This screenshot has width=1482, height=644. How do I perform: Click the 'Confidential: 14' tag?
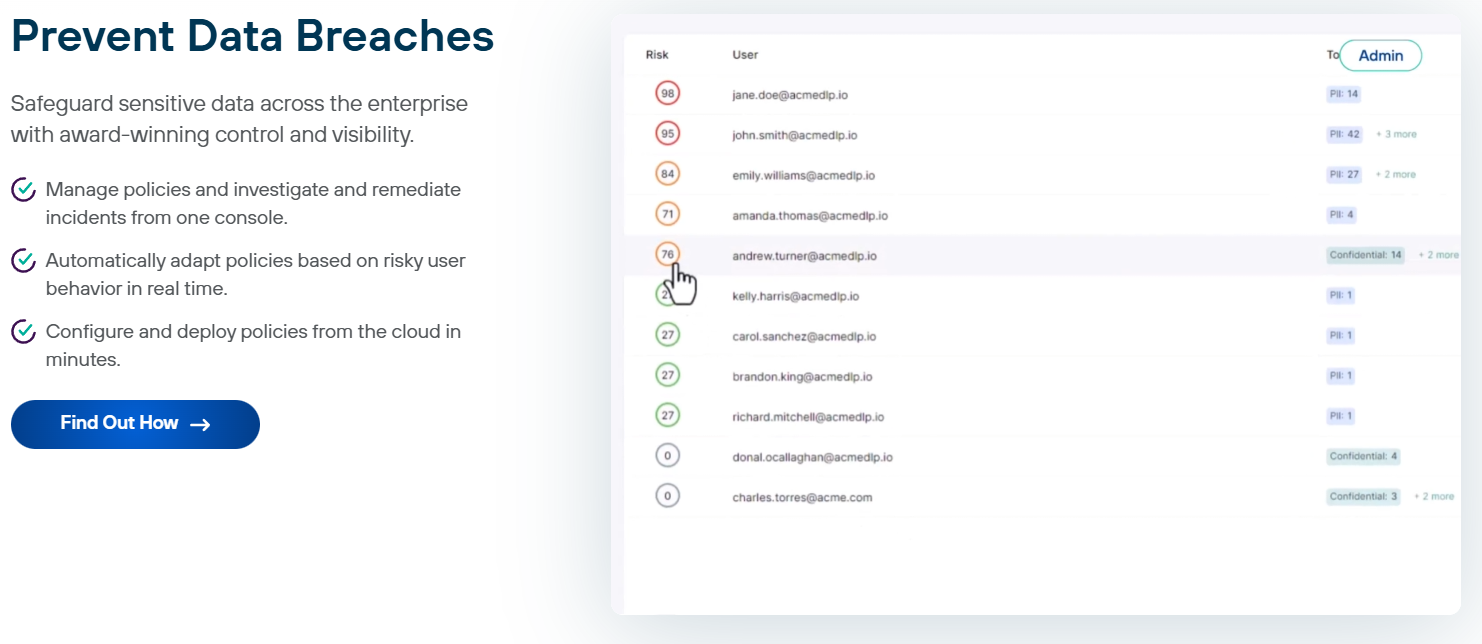[1366, 255]
